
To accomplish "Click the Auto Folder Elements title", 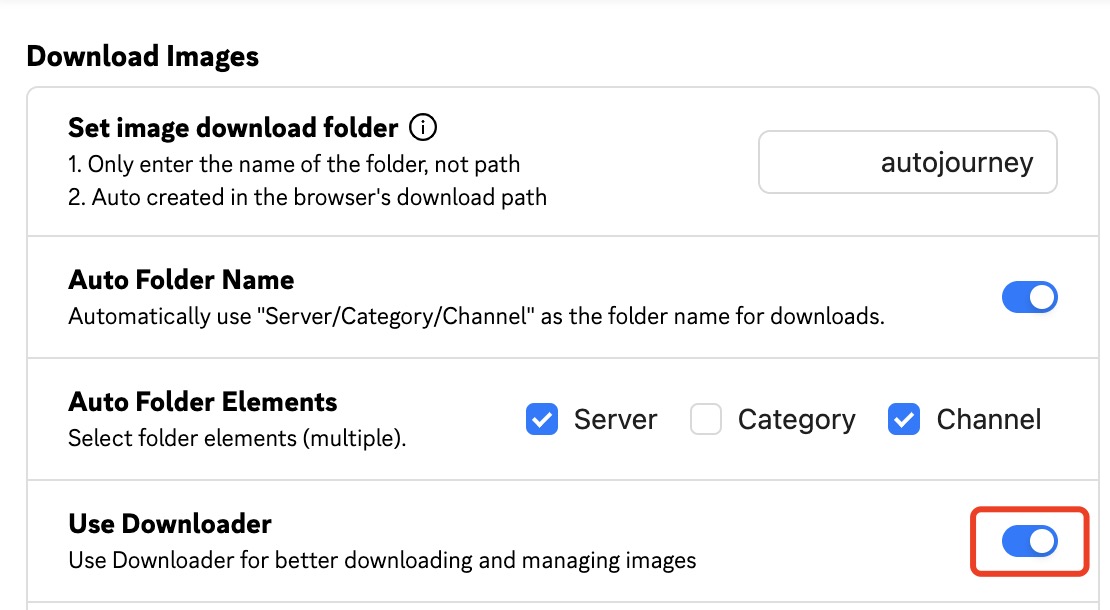I will click(x=203, y=402).
